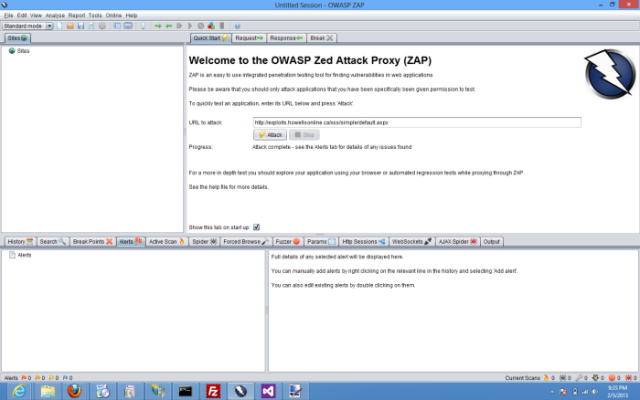The image size is (640, 400).
Task: Click the URL to attack input field
Action: 417,122
